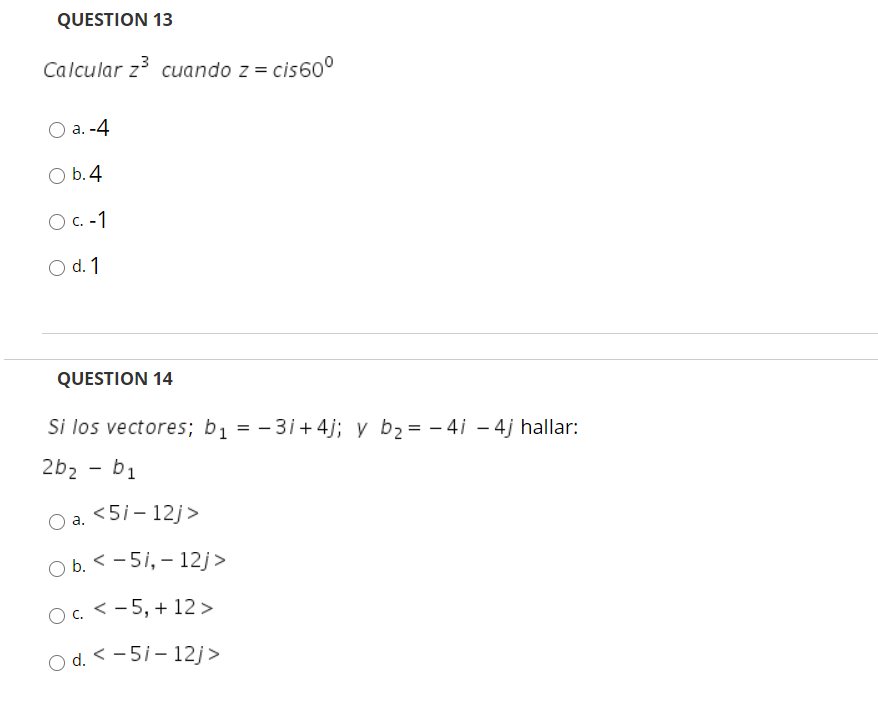Select option b. 4 in Question 13

pos(56,174)
